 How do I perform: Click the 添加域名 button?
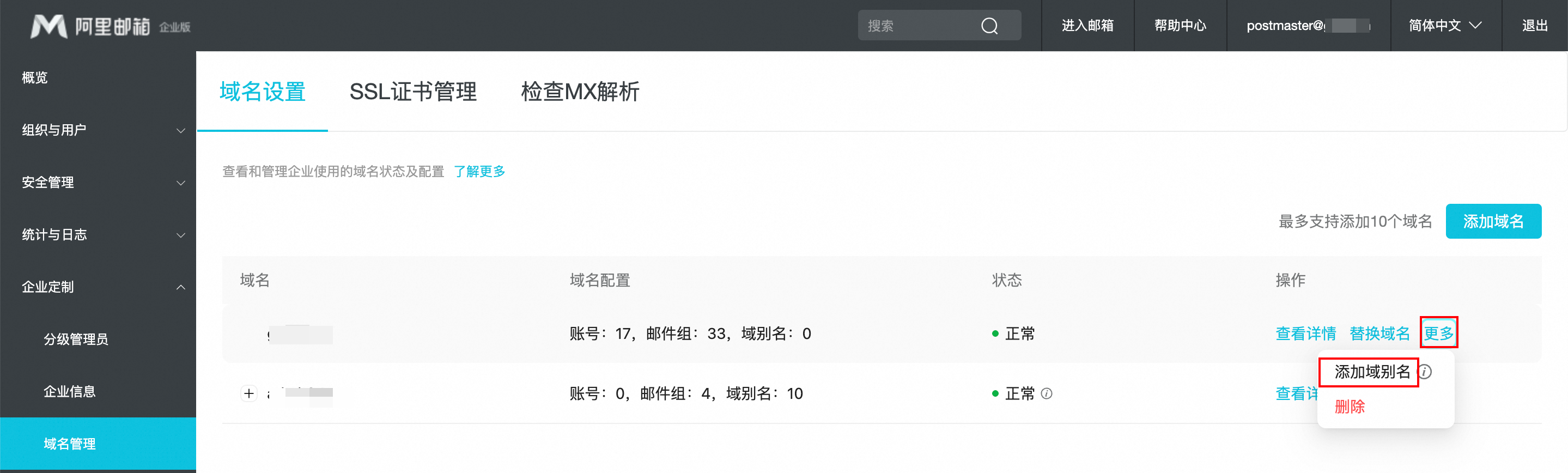(x=1492, y=222)
